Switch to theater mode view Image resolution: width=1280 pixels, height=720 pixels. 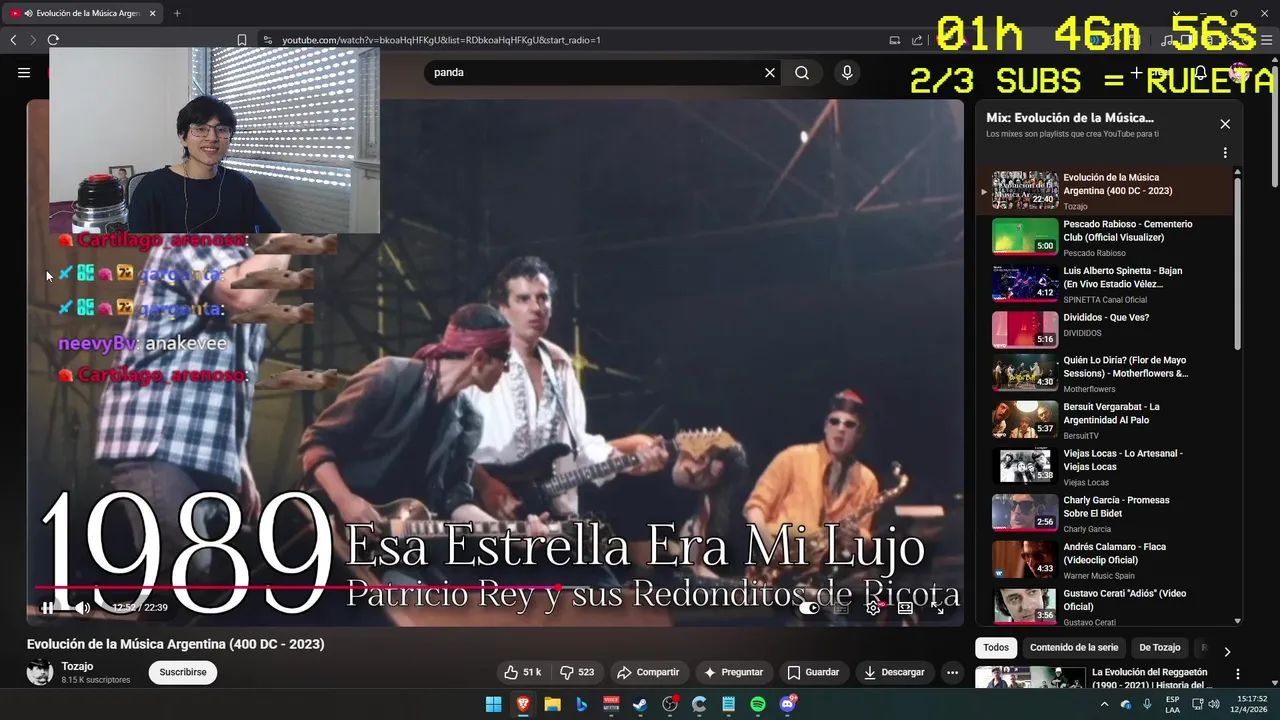pyautogui.click(x=905, y=607)
